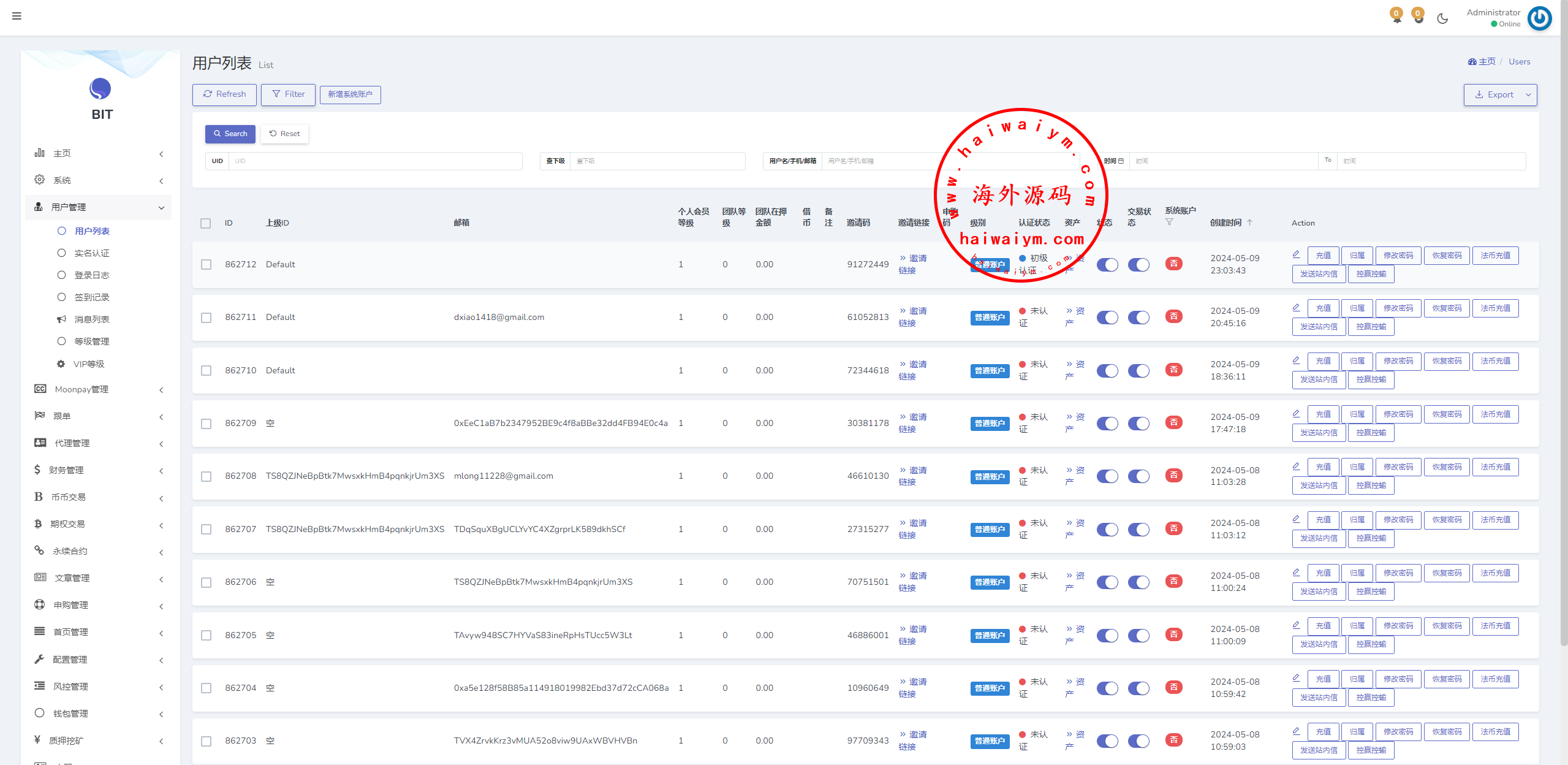This screenshot has width=1568, height=765.
Task: Click the hamburger sidebar toggle icon
Action: pos(17,16)
